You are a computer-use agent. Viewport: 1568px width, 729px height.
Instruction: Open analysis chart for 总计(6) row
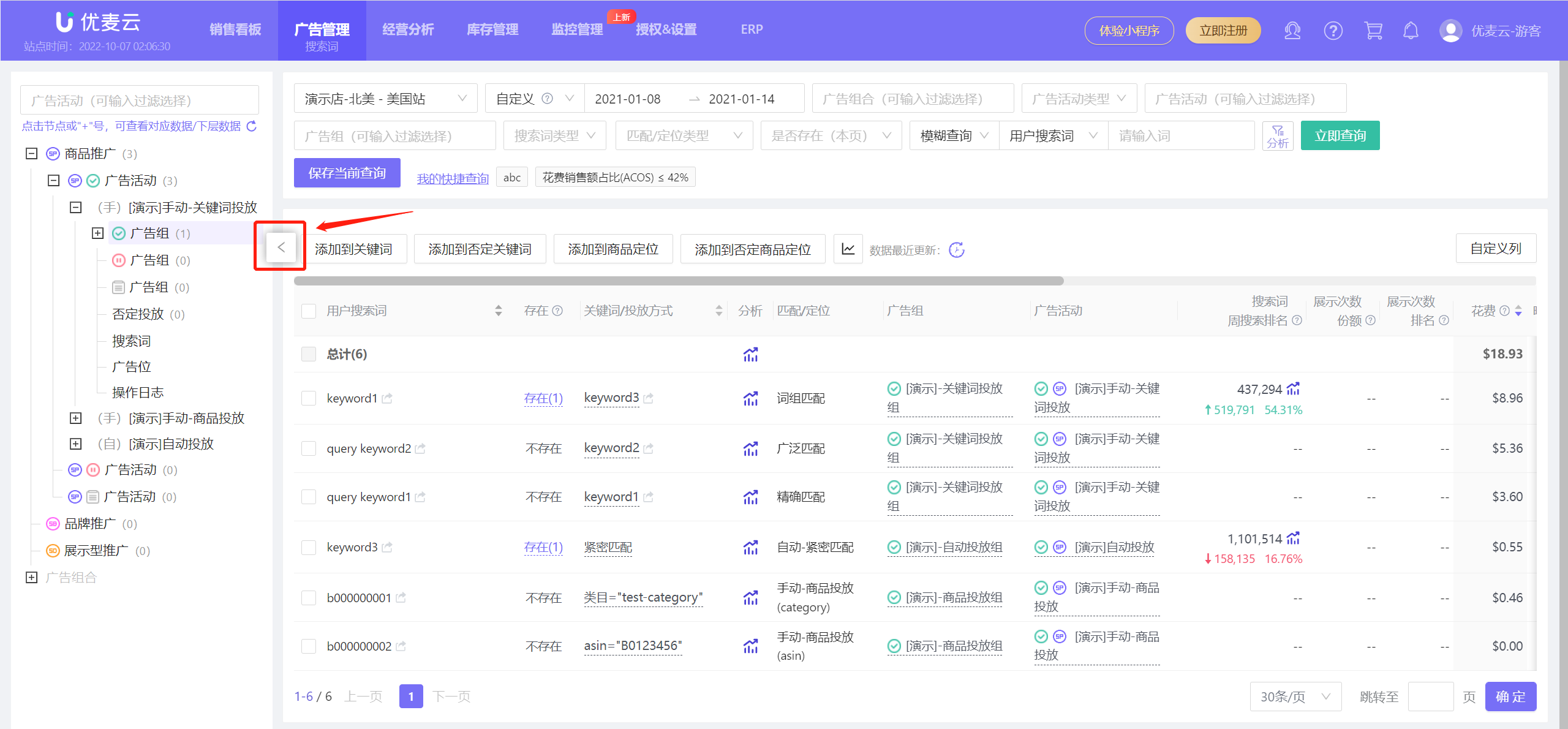pyautogui.click(x=750, y=354)
